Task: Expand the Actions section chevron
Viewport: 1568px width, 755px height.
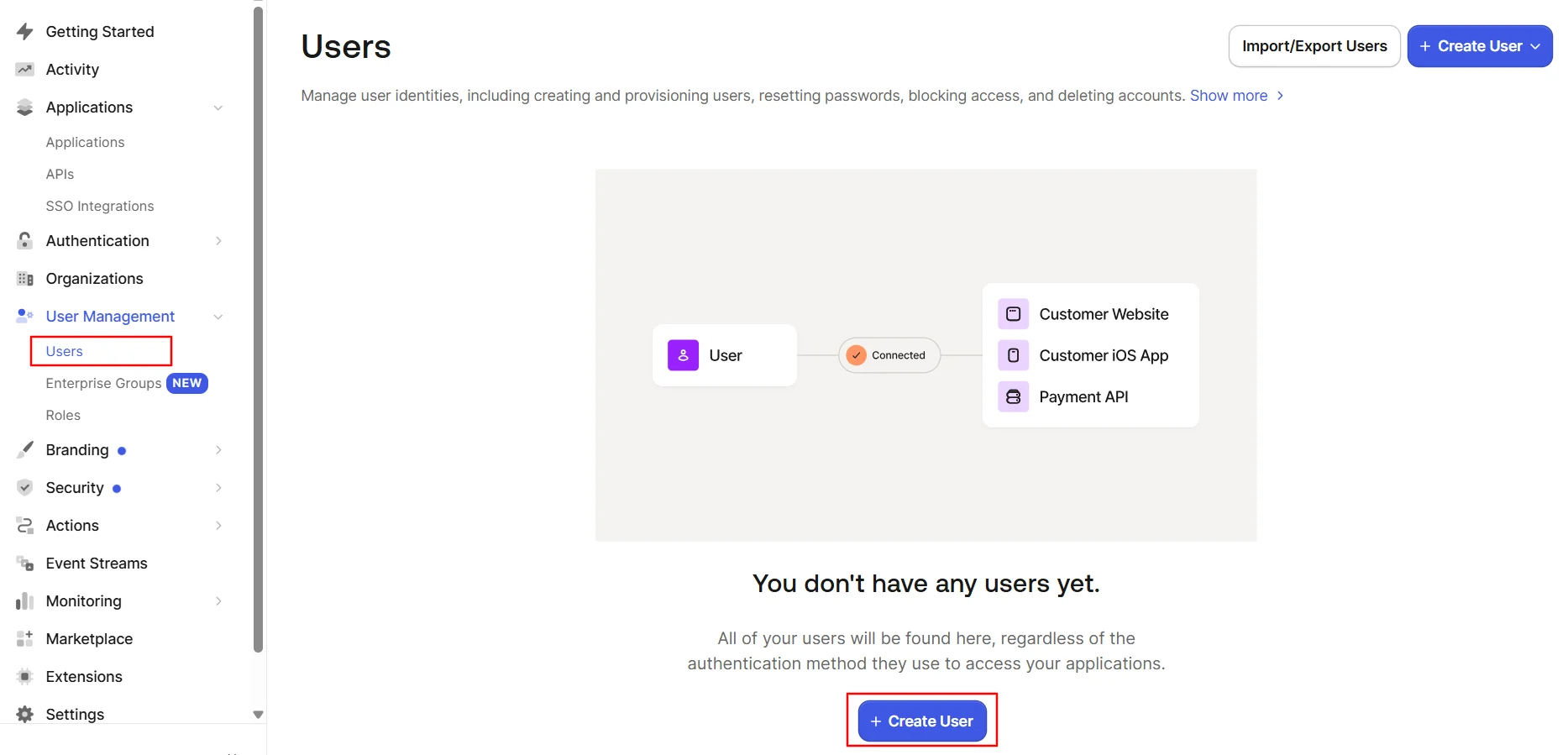Action: [x=218, y=526]
